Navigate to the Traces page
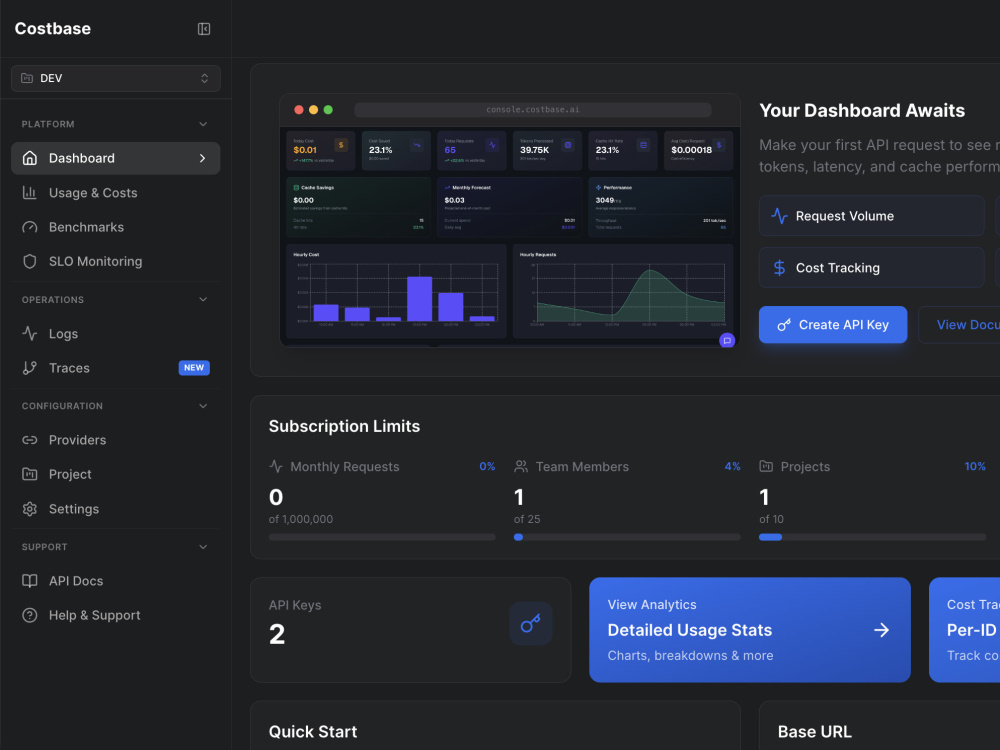Viewport: 1000px width, 750px height. 115,368
